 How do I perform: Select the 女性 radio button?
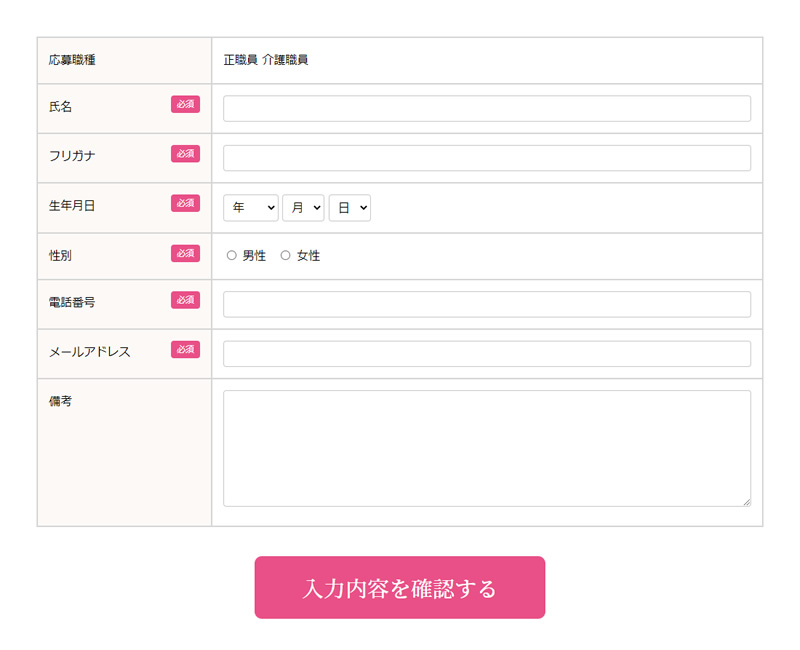pos(286,255)
